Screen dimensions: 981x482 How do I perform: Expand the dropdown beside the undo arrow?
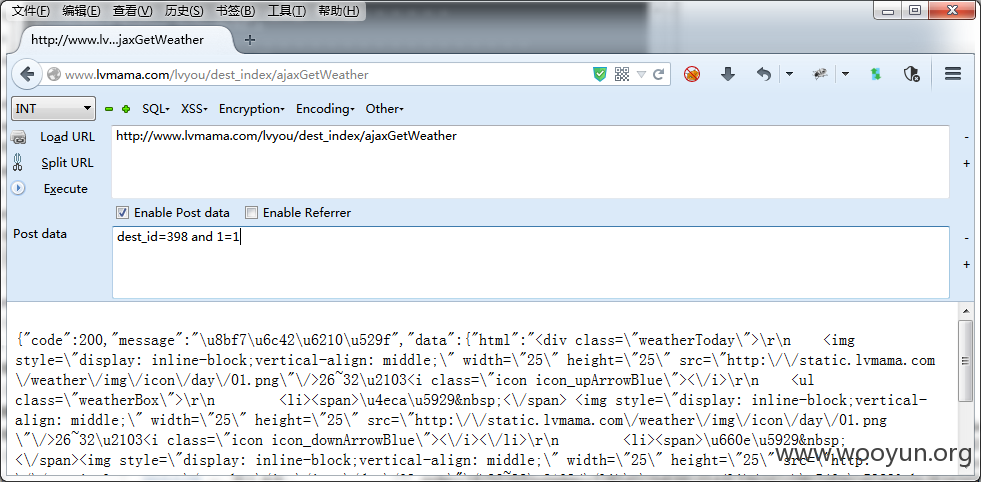(789, 74)
